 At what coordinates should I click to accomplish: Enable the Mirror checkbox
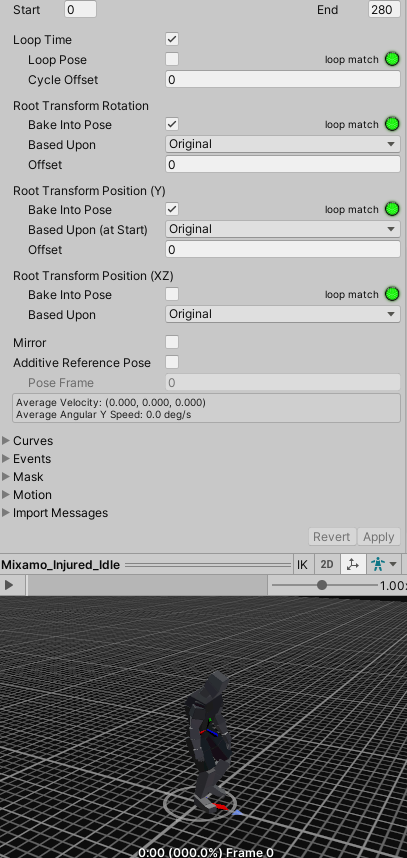tap(172, 343)
